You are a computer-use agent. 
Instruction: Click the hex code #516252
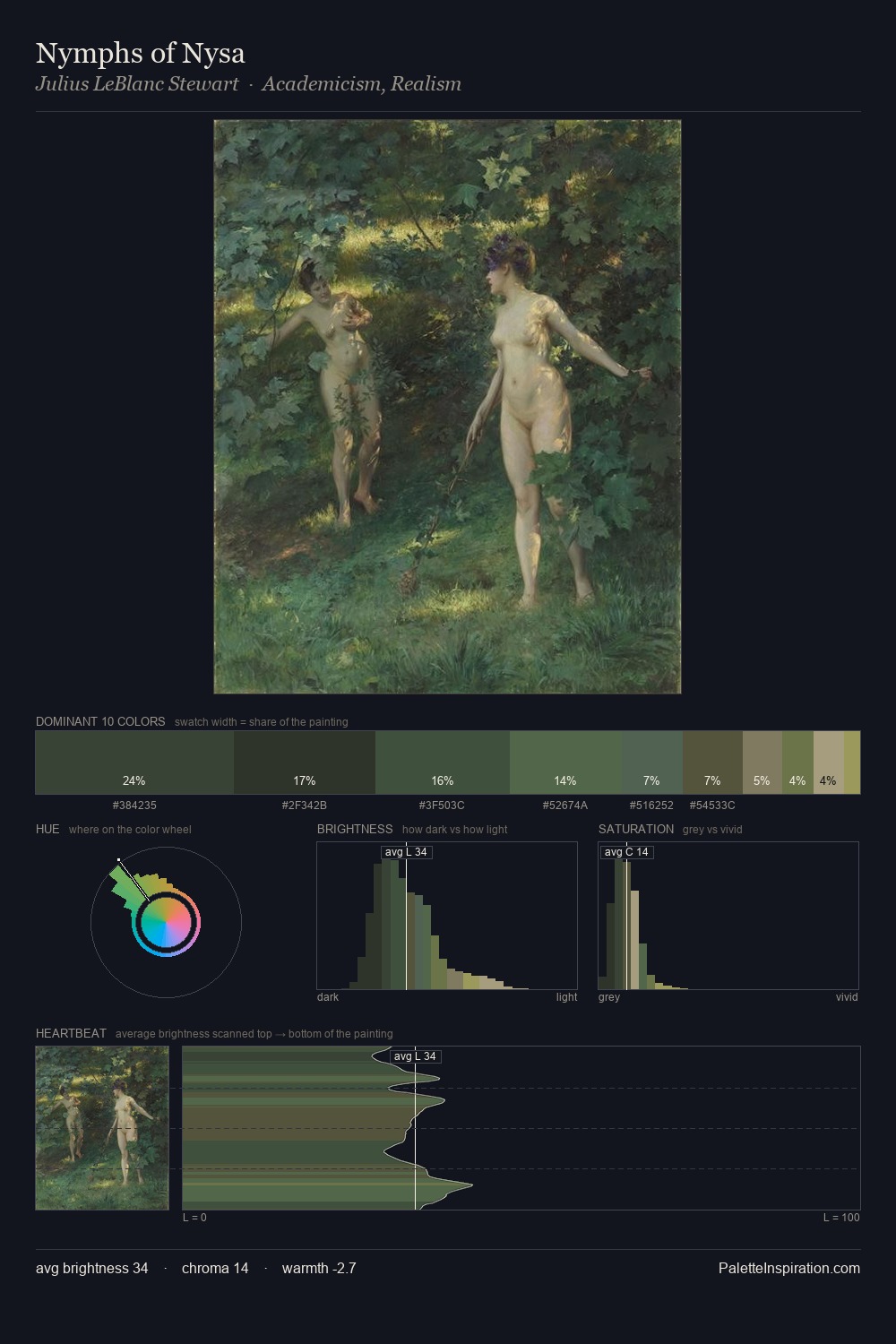651,806
